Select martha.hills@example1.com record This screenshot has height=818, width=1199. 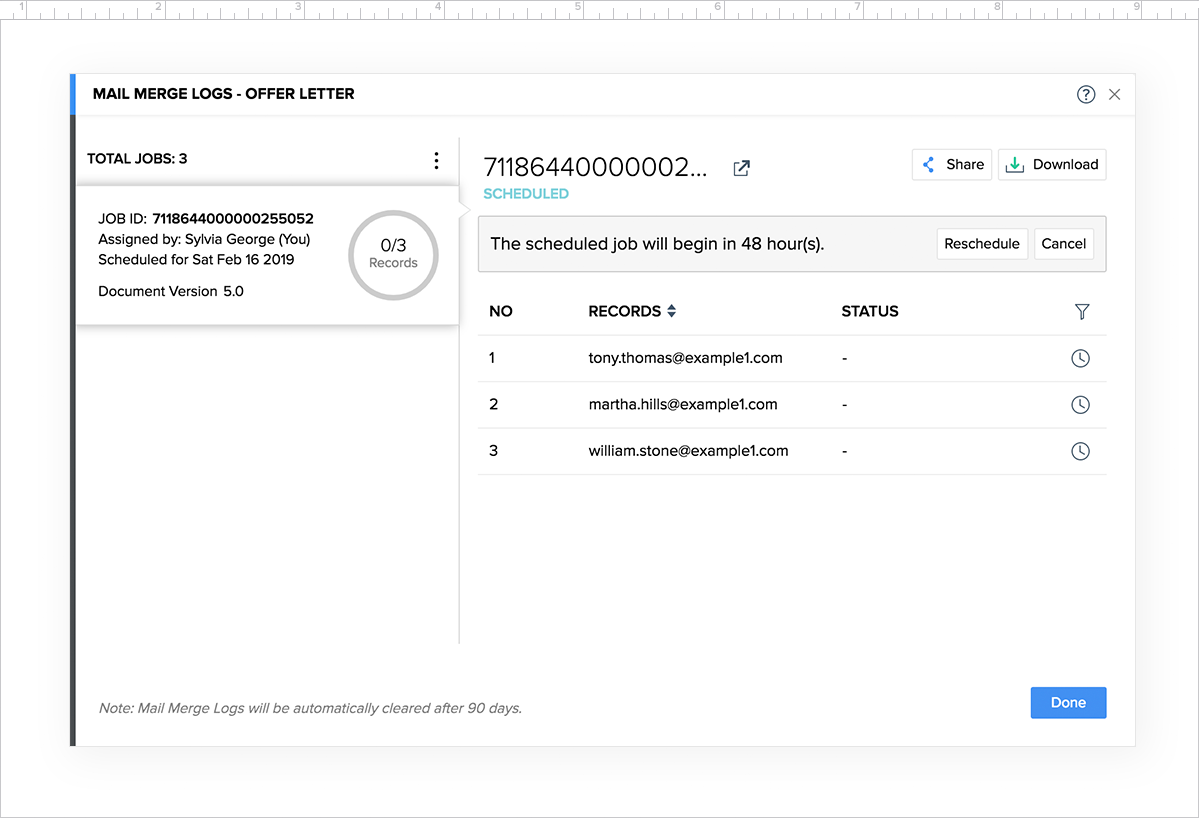[683, 404]
